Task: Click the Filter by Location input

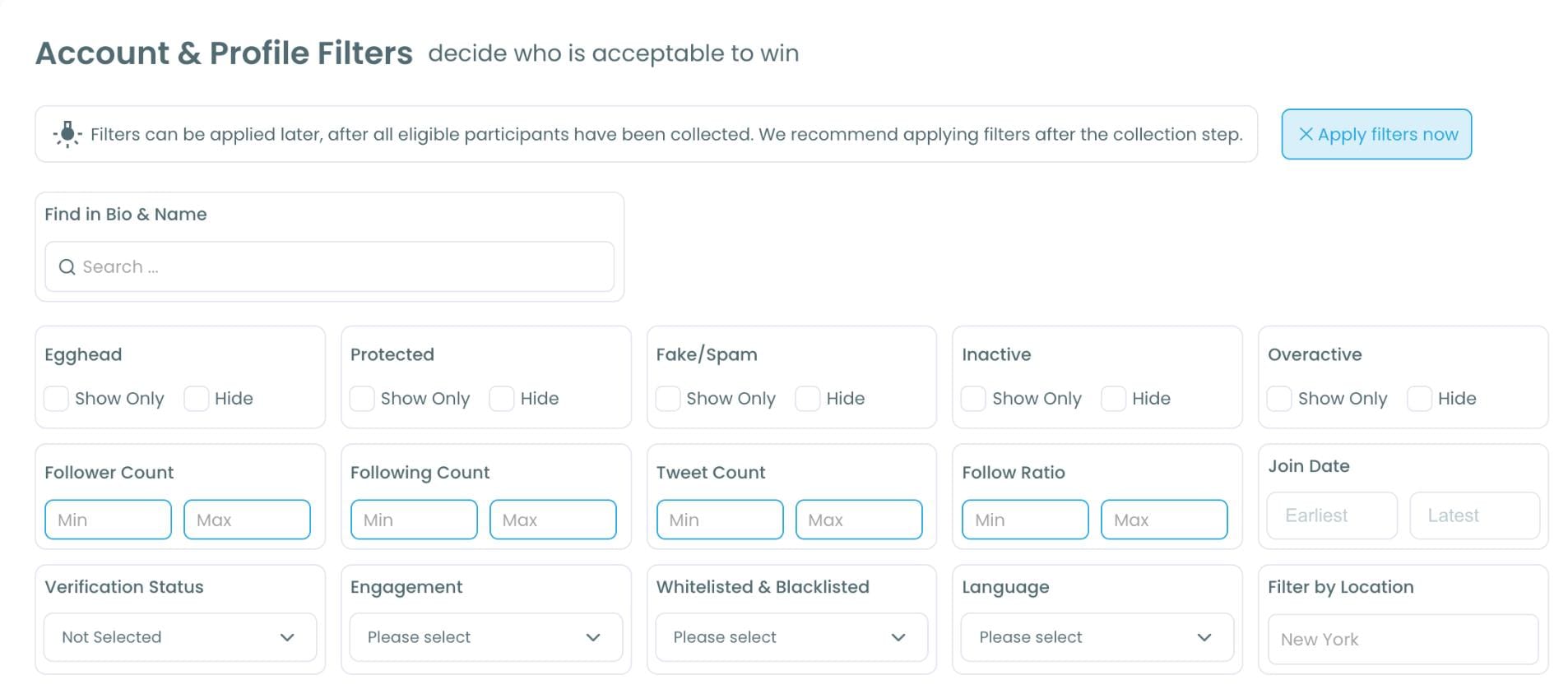Action: click(x=1403, y=640)
